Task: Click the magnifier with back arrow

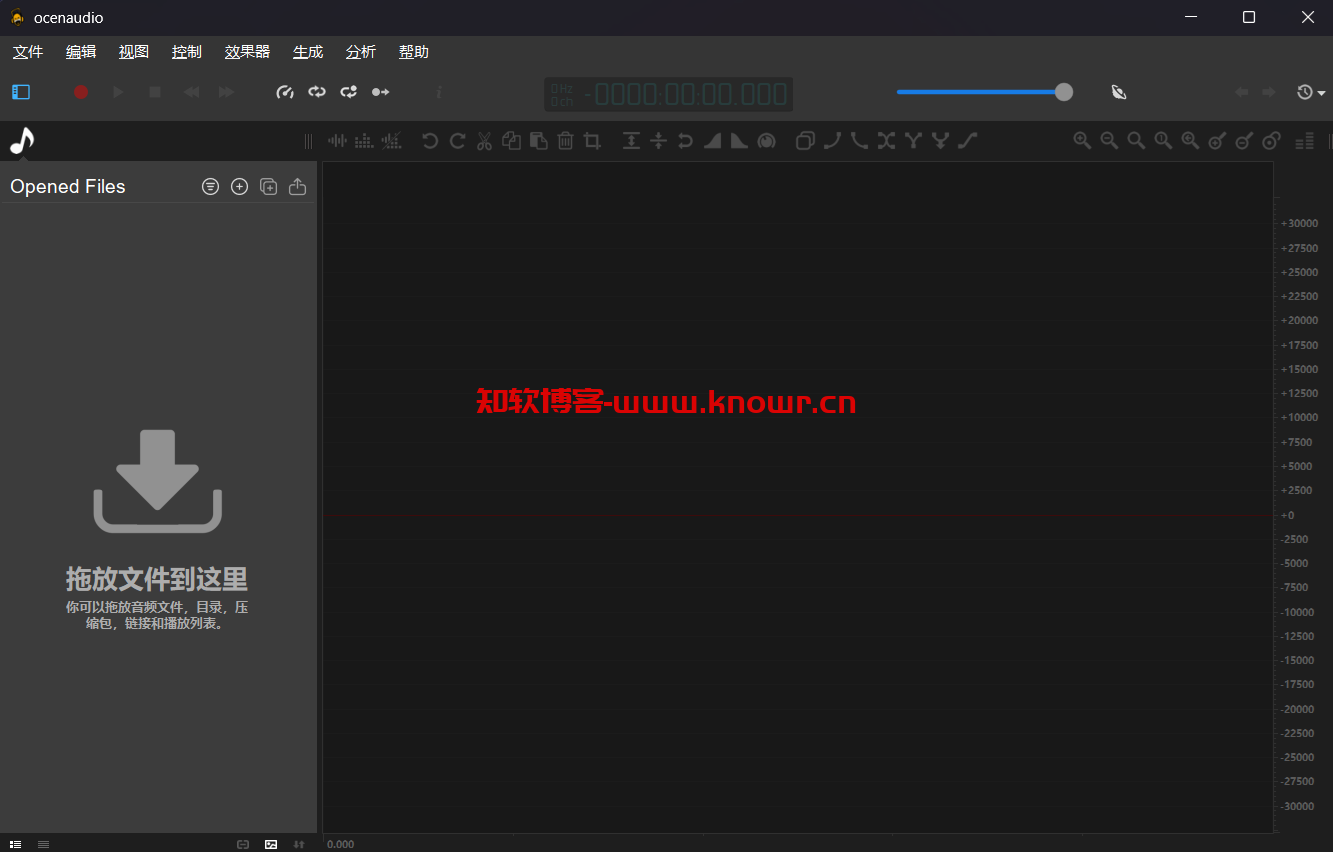Action: pyautogui.click(x=1190, y=141)
